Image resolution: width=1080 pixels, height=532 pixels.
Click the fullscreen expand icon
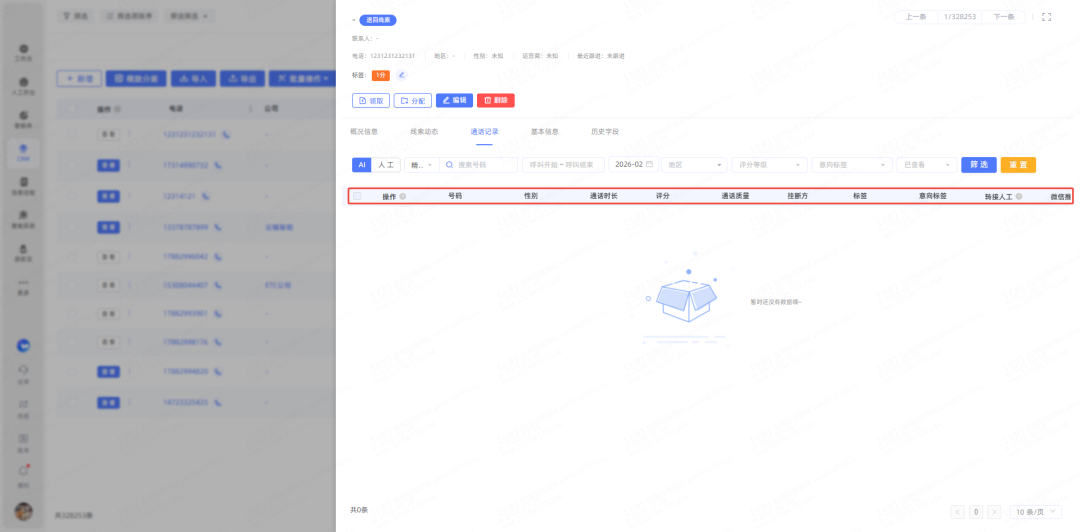pos(1046,17)
